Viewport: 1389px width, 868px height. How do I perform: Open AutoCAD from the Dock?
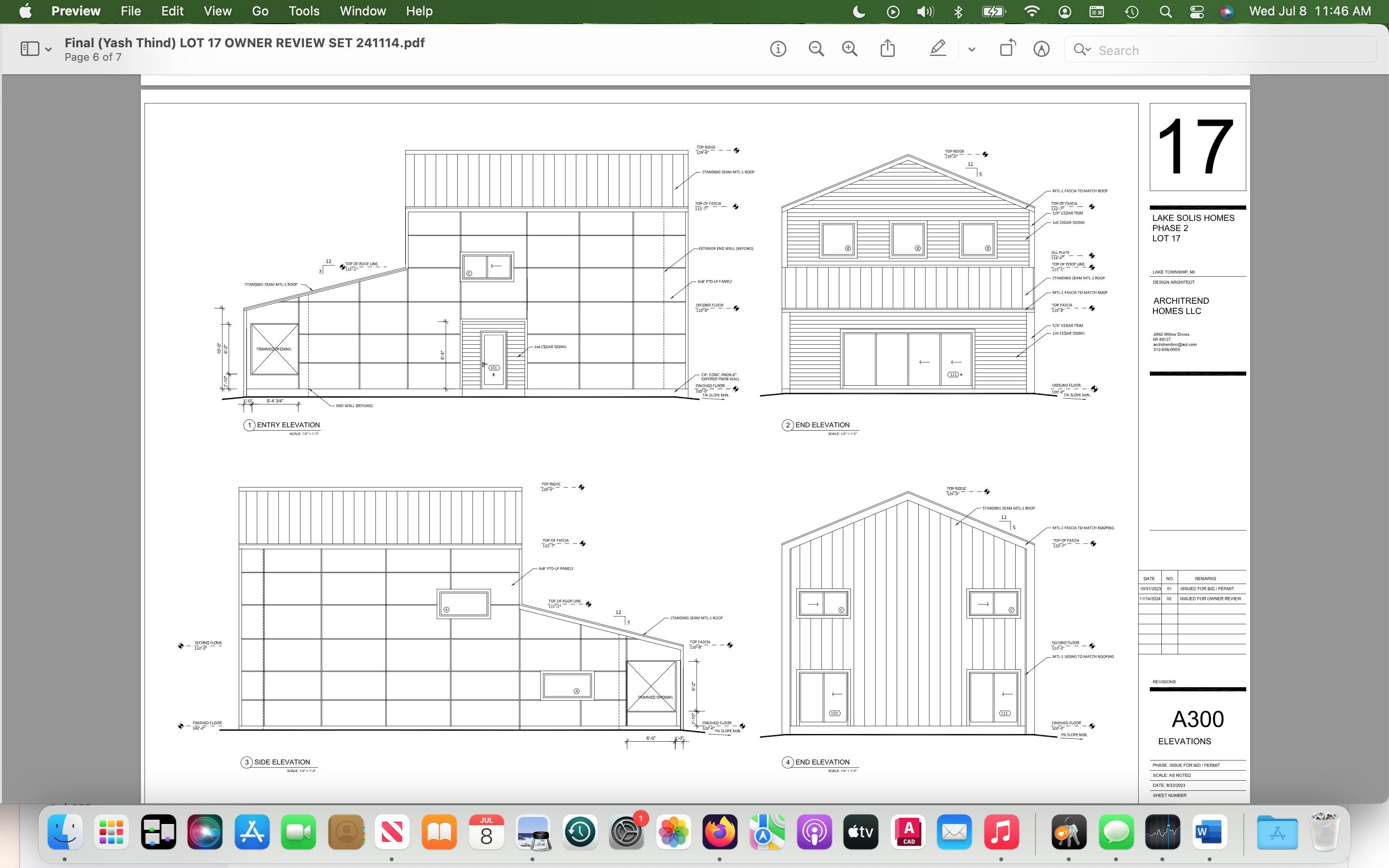pos(909,832)
